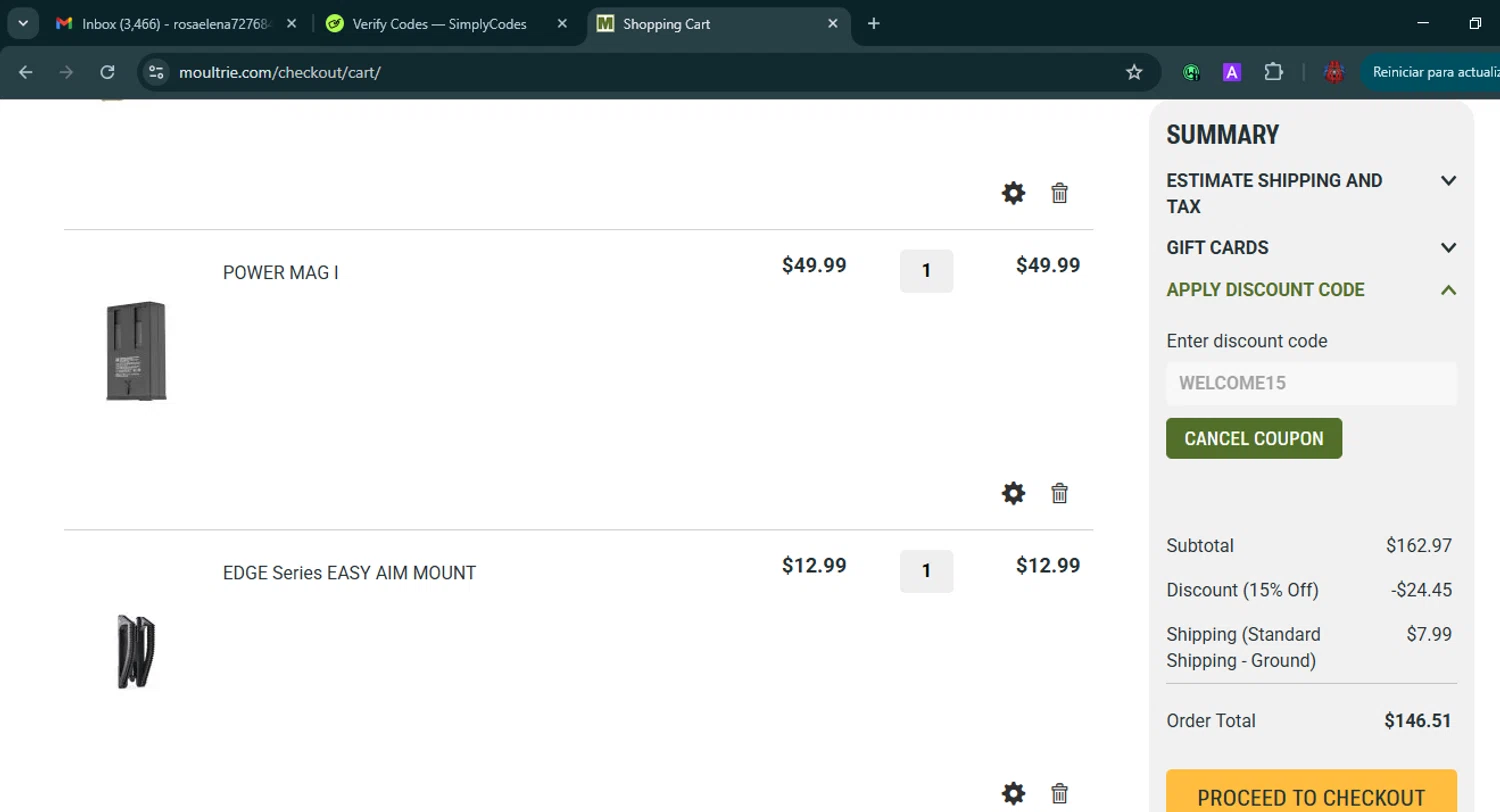The height and width of the screenshot is (812, 1500).
Task: Expand Estimate Shipping and Tax section
Action: [1447, 181]
